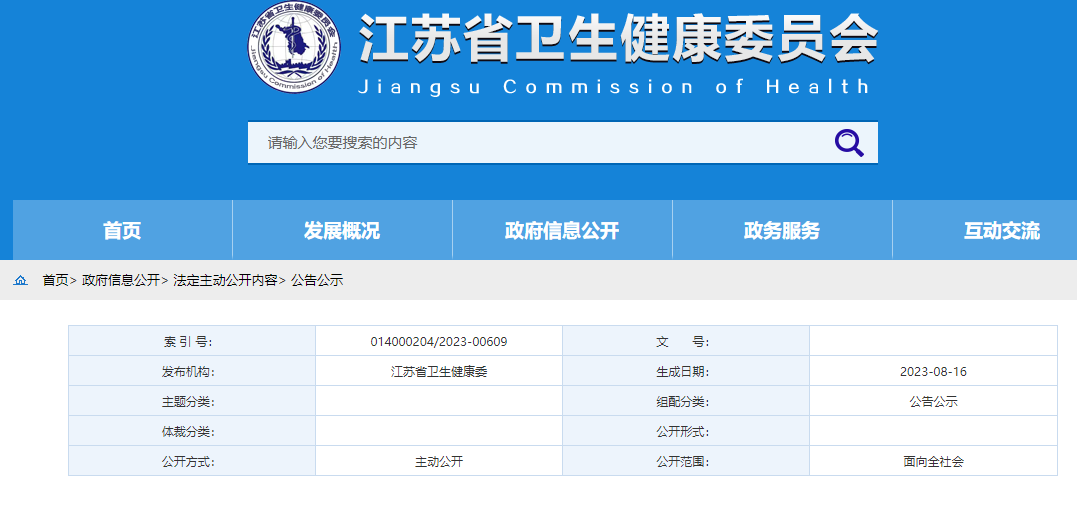Click the 公告公示 category cell in table
The width and height of the screenshot is (1077, 513).
pos(932,402)
